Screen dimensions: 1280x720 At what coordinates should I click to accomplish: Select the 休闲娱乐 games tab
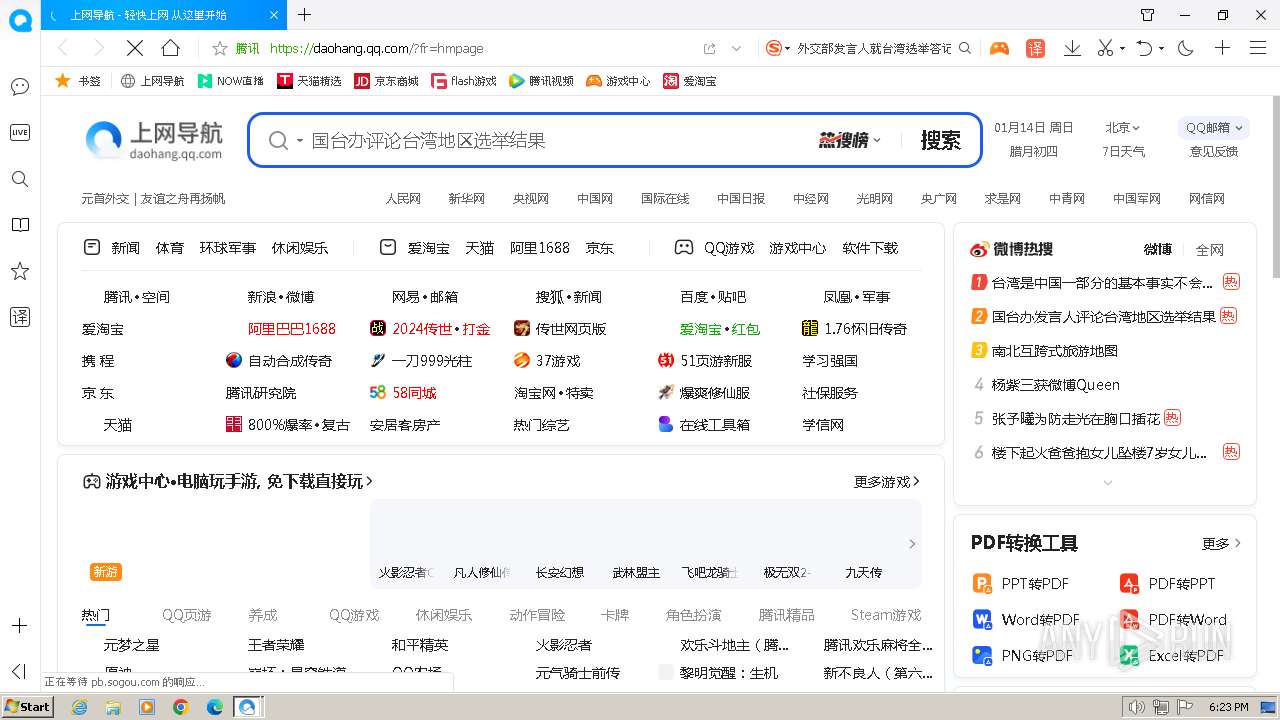click(x=444, y=615)
